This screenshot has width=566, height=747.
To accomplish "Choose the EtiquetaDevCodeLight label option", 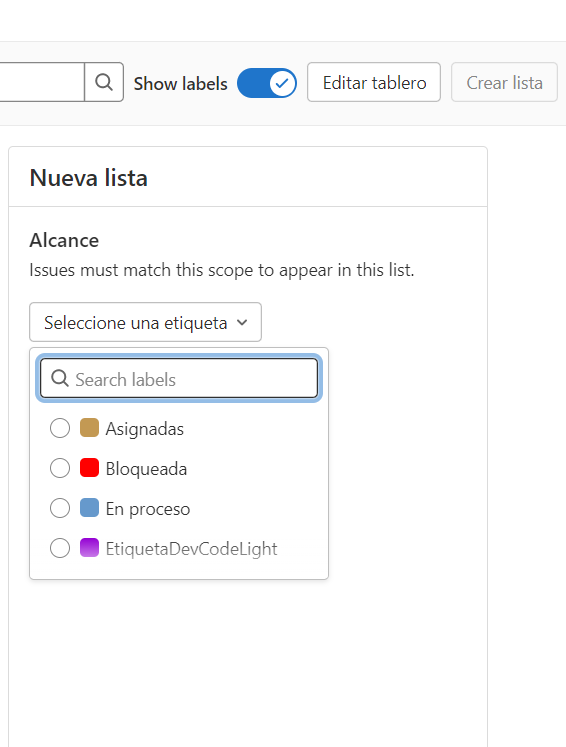I will pyautogui.click(x=179, y=548).
